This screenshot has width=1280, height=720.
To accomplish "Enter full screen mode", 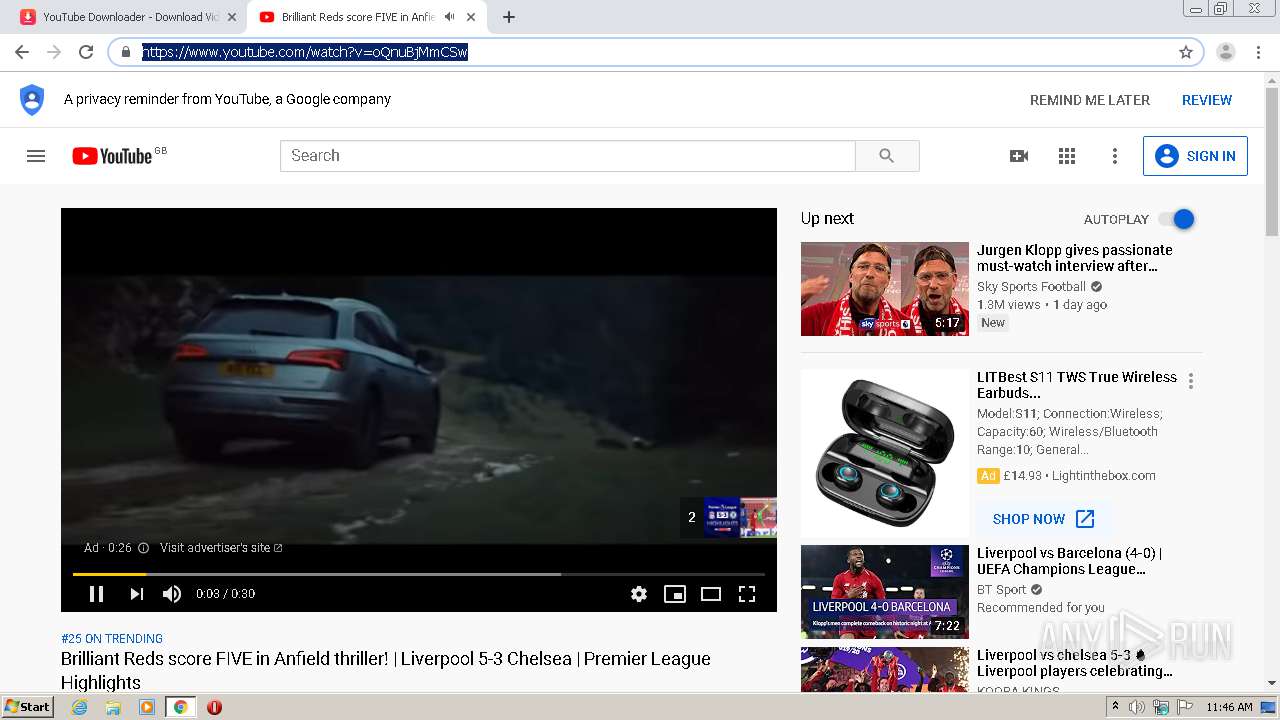I will coord(747,594).
